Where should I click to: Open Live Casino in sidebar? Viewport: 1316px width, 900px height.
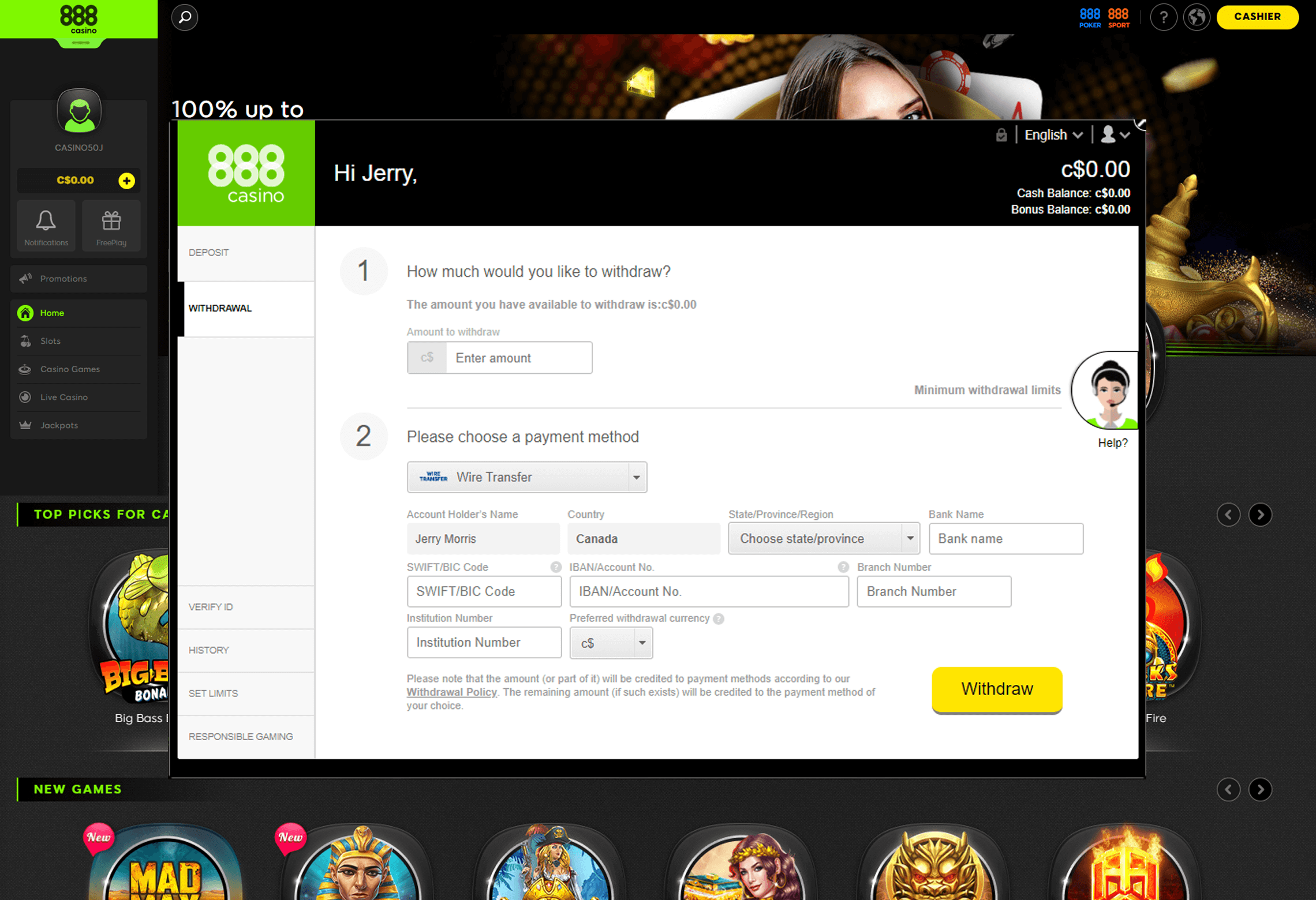coord(79,397)
